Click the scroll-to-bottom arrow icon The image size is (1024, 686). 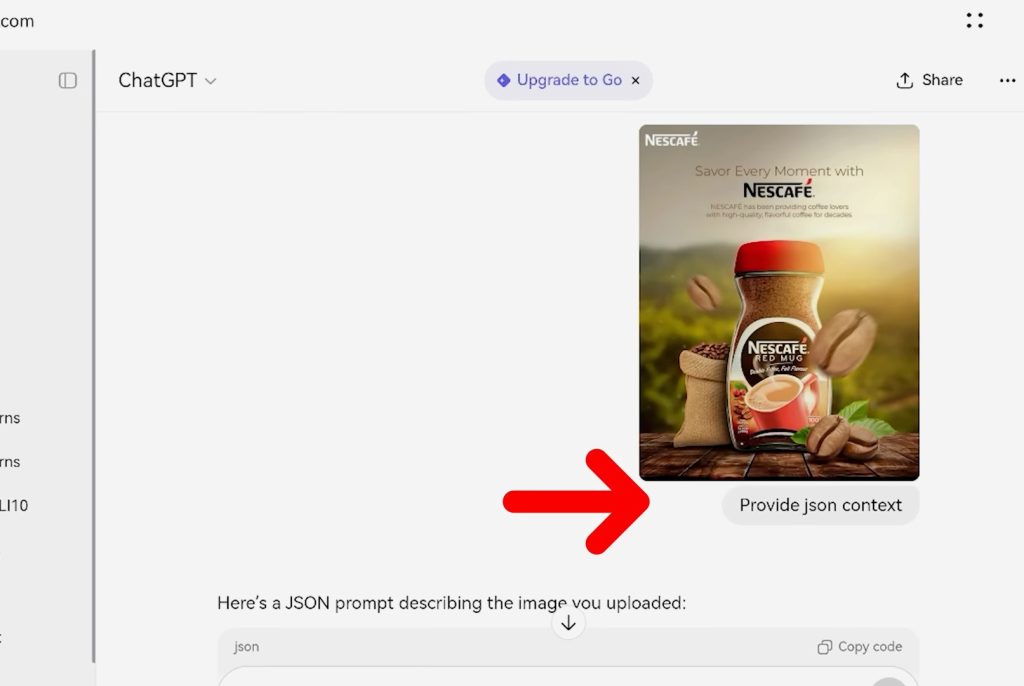568,622
